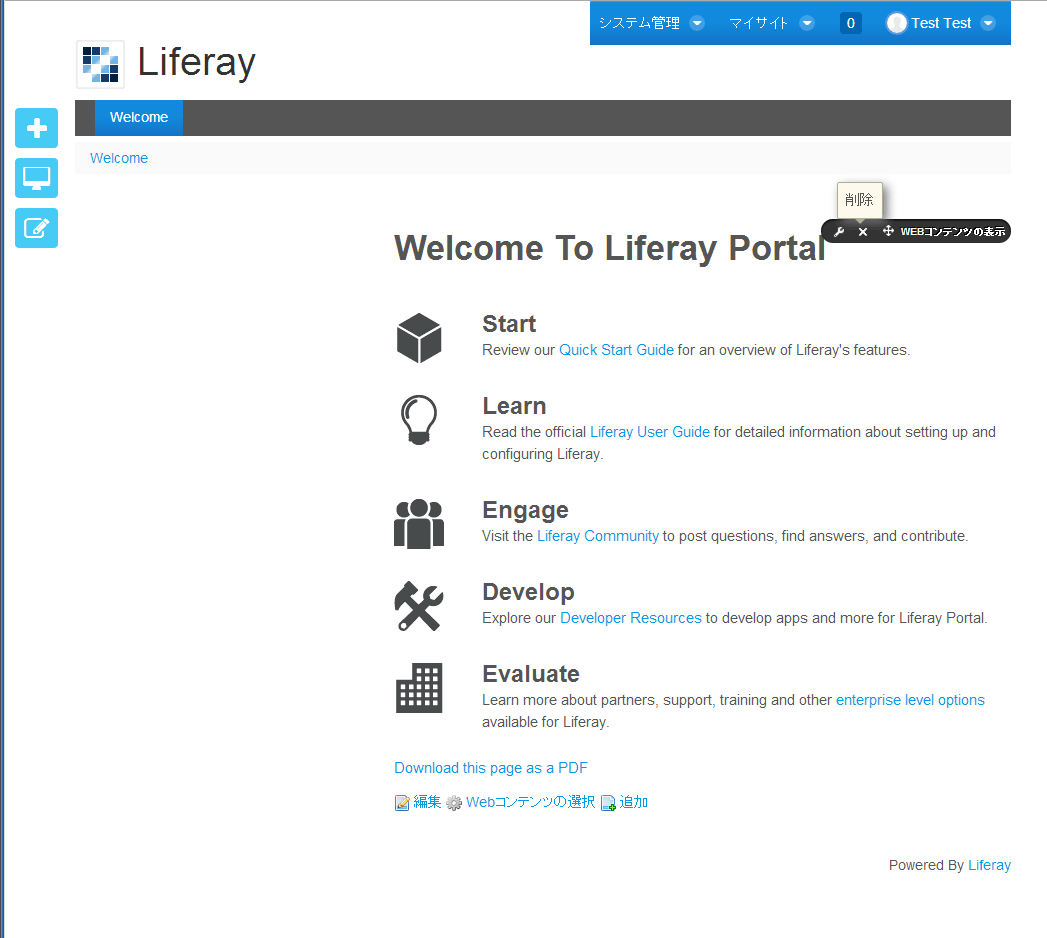Image resolution: width=1047 pixels, height=938 pixels.
Task: Click the add page icon next to 追加
Action: click(608, 802)
